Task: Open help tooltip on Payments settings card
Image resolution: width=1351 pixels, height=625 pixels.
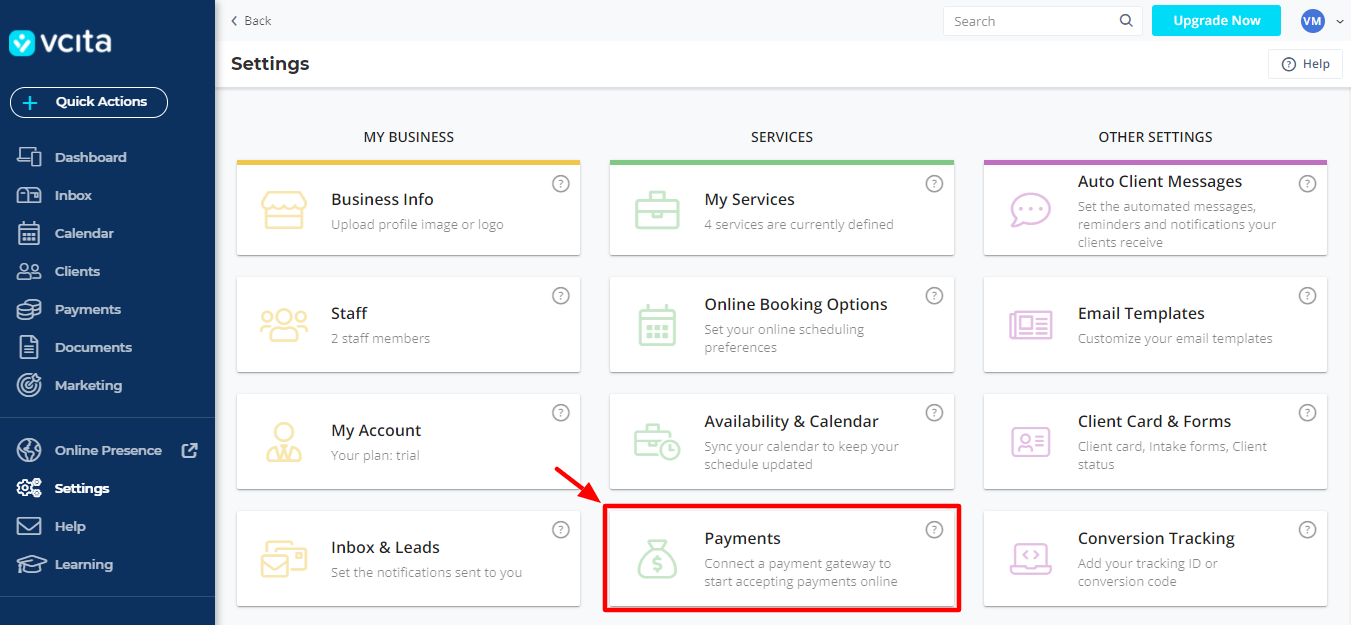Action: coord(934,530)
